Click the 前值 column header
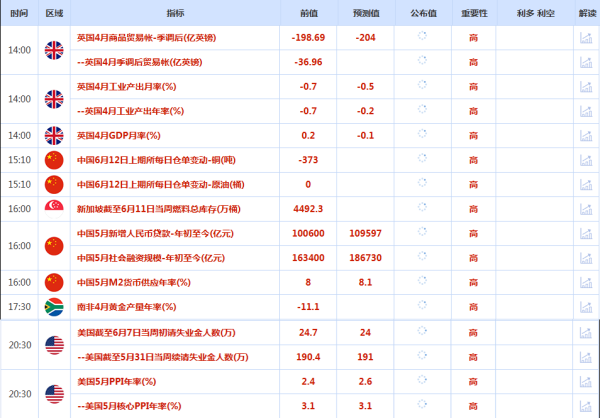Viewport: 600px width, 418px height. point(308,13)
